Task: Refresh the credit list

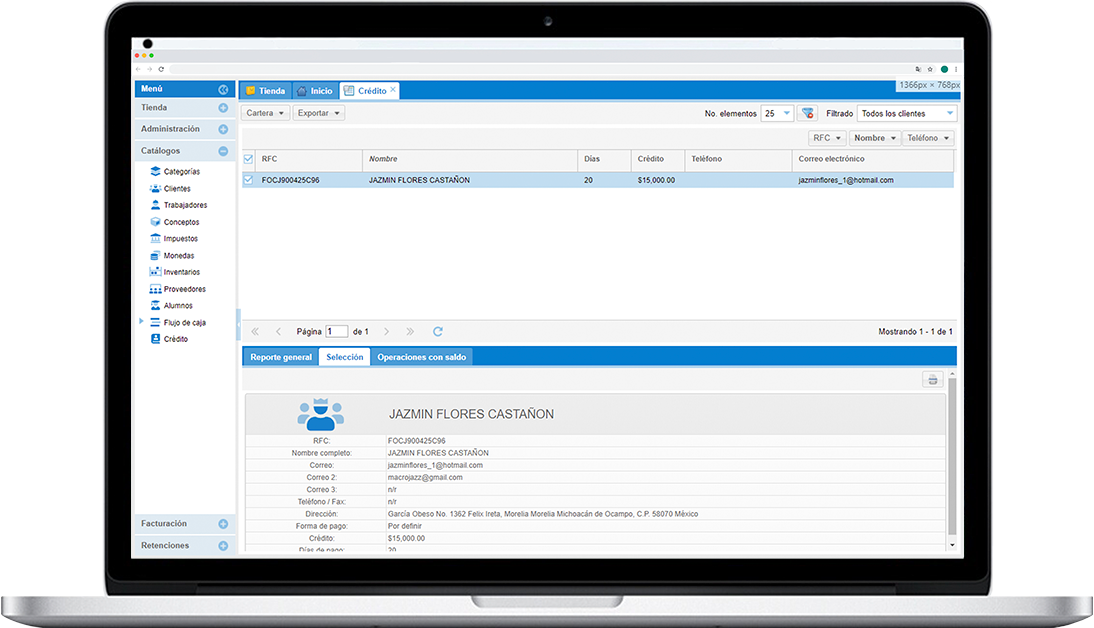Action: click(x=438, y=331)
